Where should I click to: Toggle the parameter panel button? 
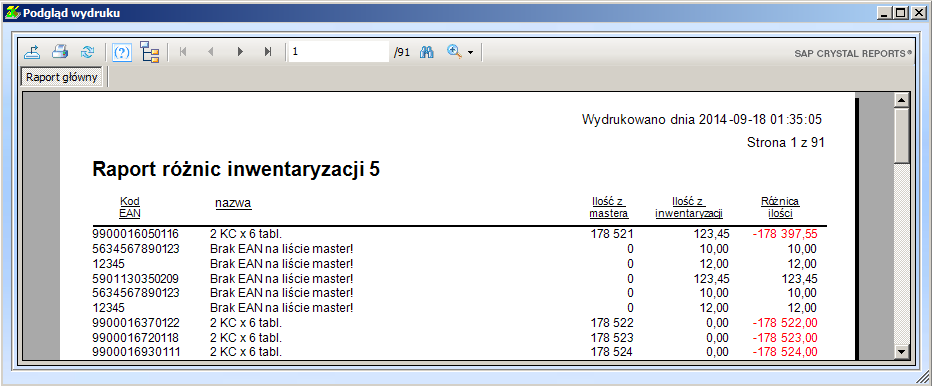[x=121, y=52]
